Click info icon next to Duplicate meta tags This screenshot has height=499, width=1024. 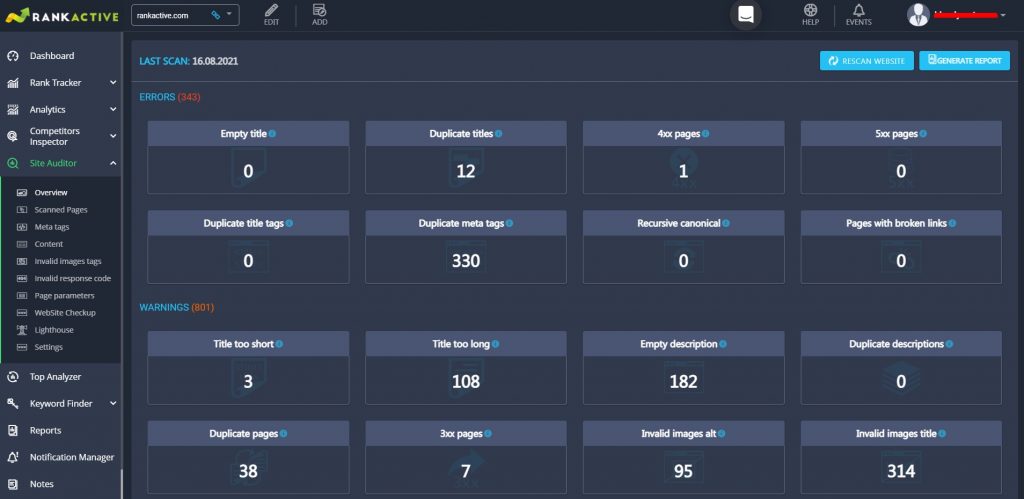click(x=509, y=223)
